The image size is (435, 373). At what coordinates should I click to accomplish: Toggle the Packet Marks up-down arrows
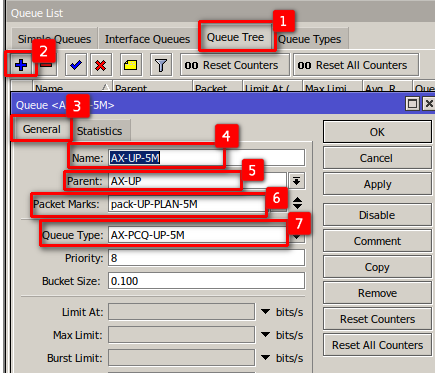pos(297,203)
